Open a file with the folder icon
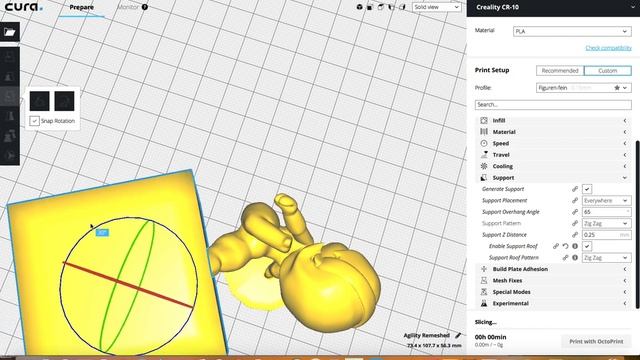Screen dimensions: 640x360 pos(10,32)
